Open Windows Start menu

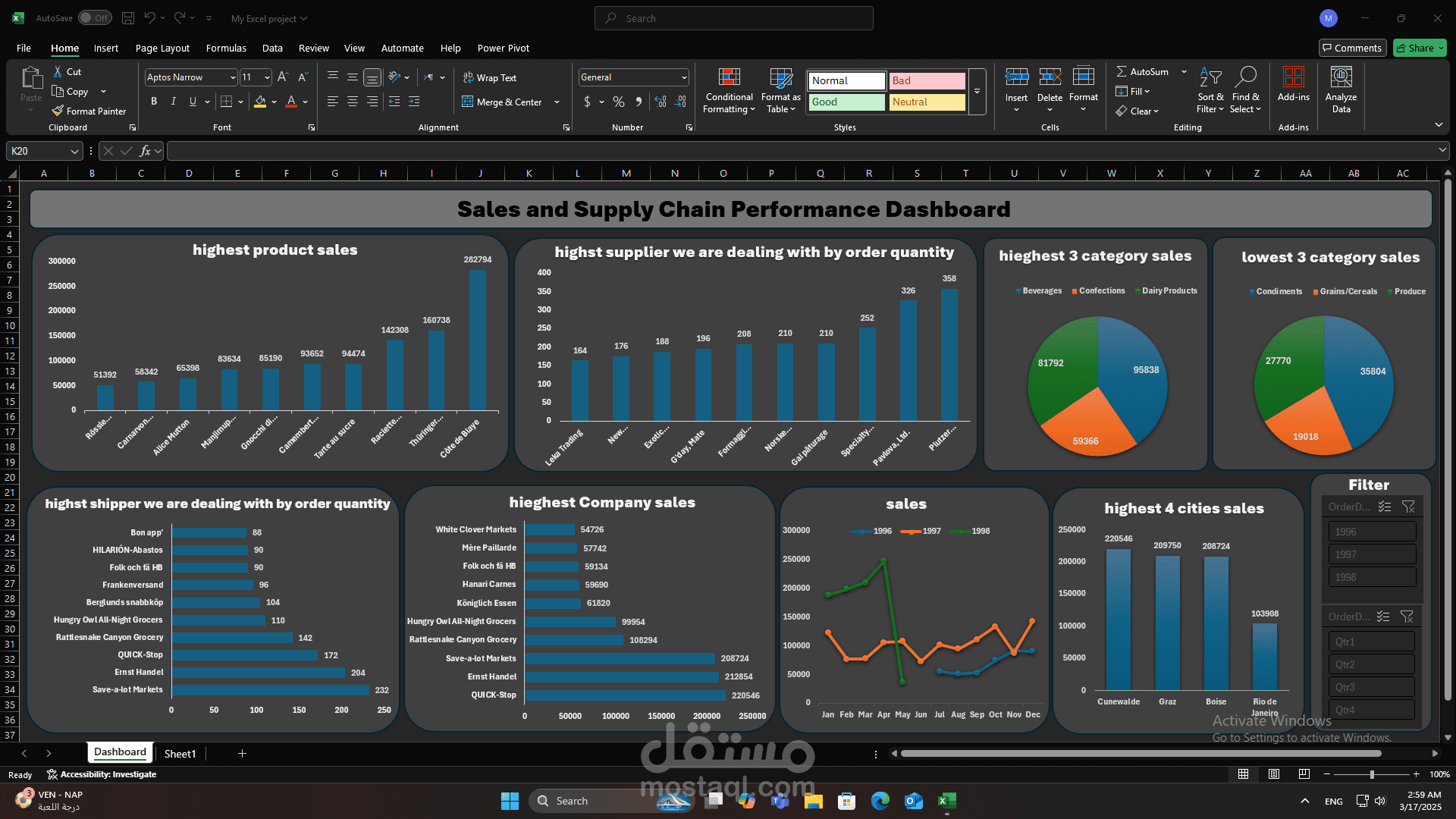(x=510, y=801)
